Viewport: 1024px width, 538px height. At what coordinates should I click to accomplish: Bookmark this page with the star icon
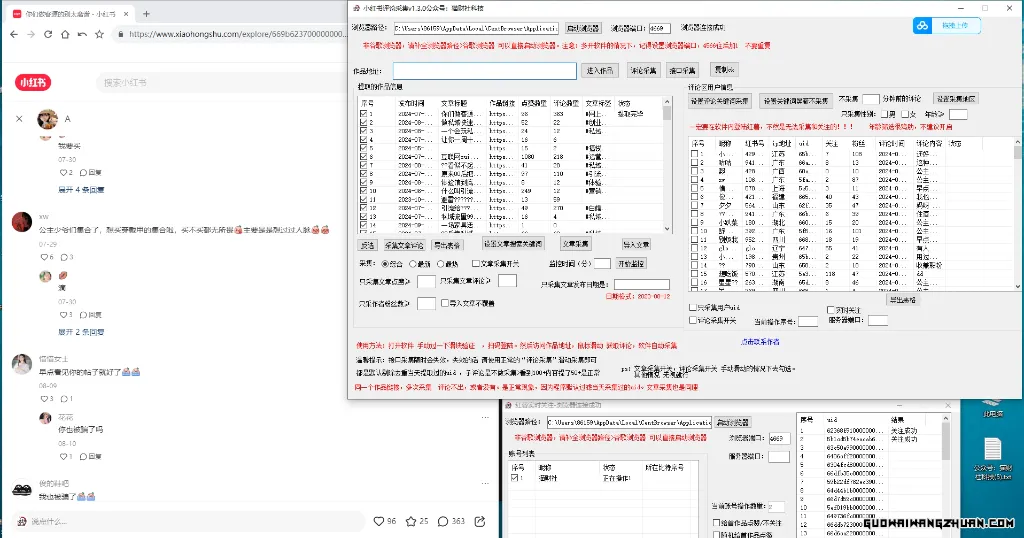click(x=99, y=34)
